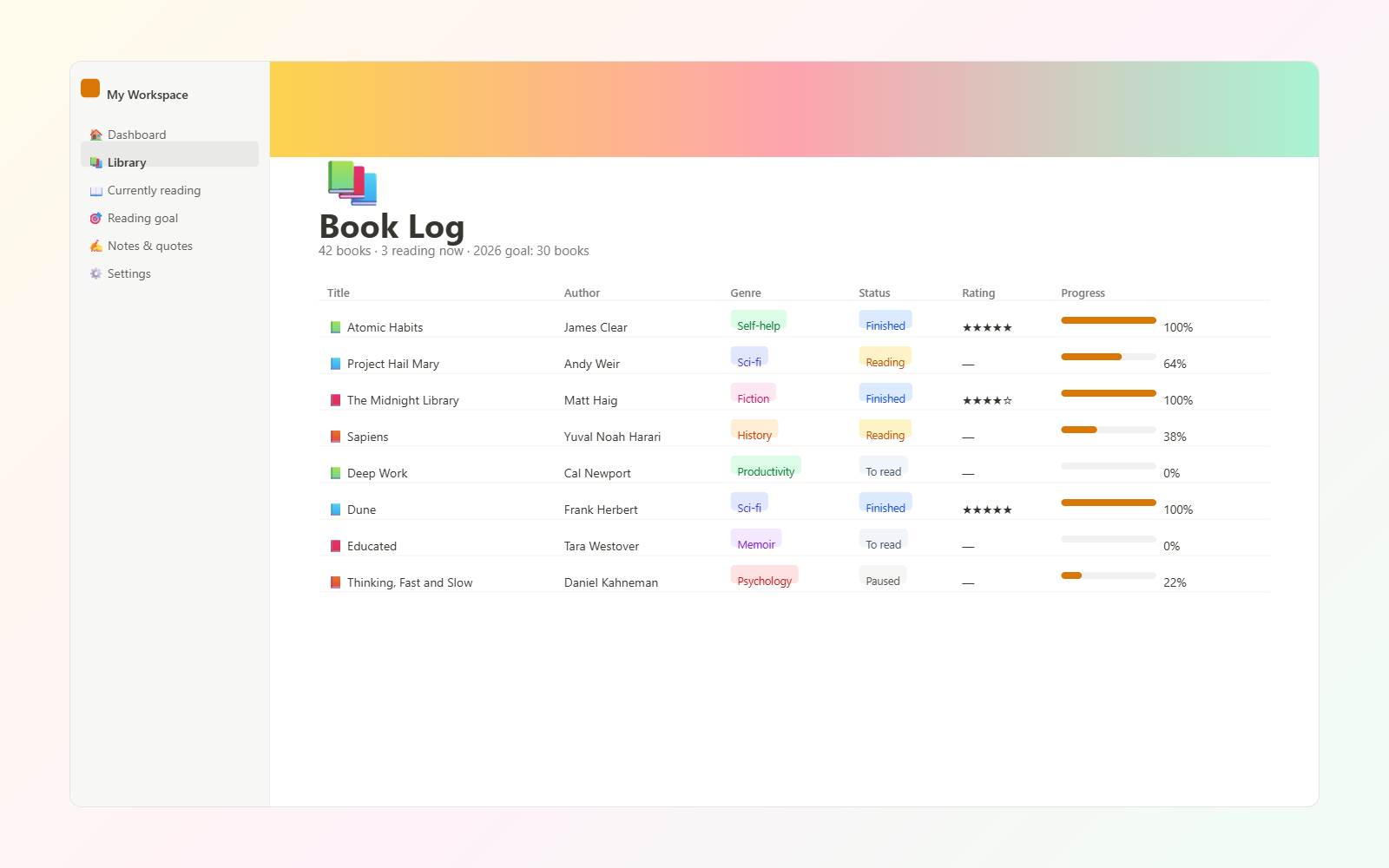Click the Progress column header

coord(1083,293)
